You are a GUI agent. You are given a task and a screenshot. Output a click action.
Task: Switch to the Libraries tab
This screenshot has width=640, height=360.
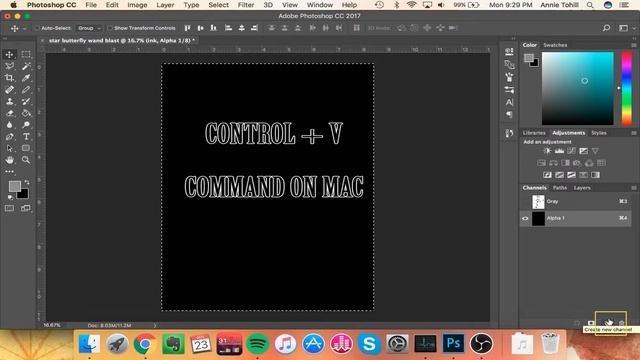click(534, 133)
